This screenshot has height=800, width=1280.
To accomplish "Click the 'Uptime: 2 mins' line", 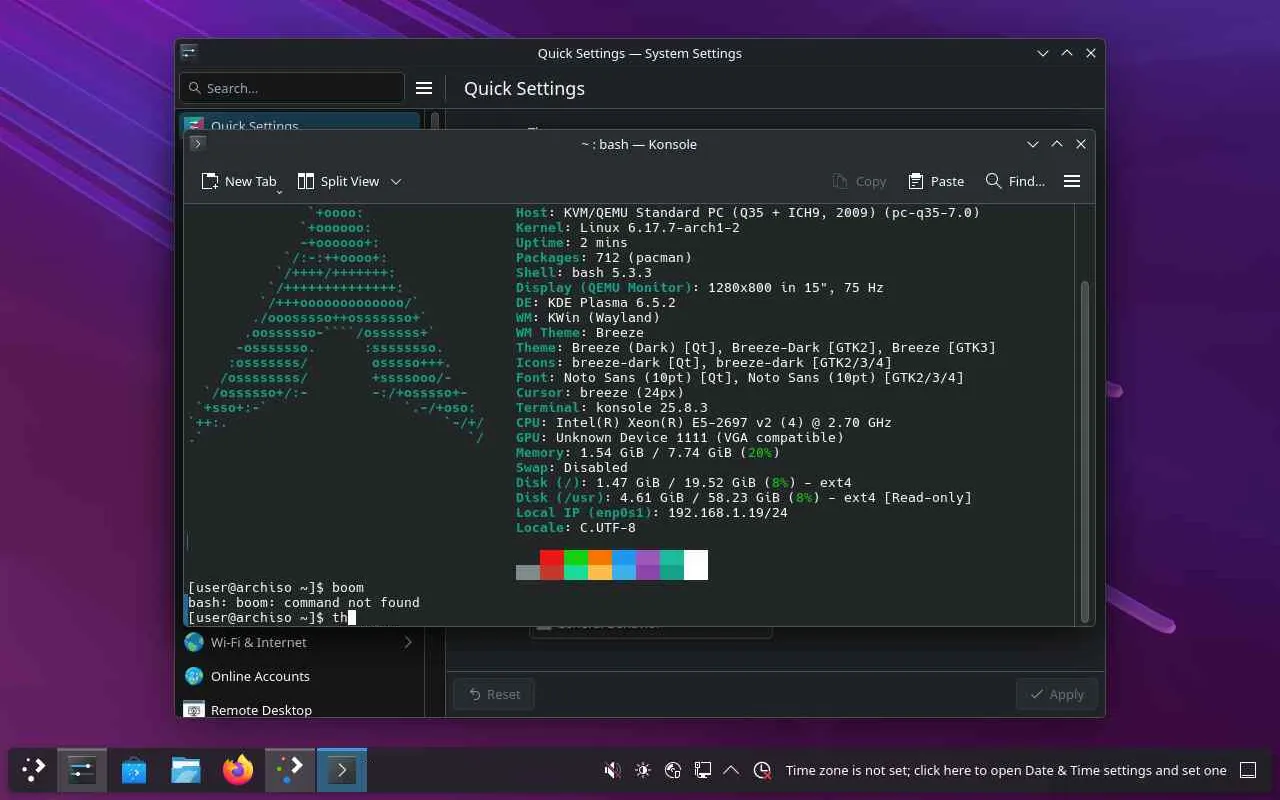I will 572,242.
